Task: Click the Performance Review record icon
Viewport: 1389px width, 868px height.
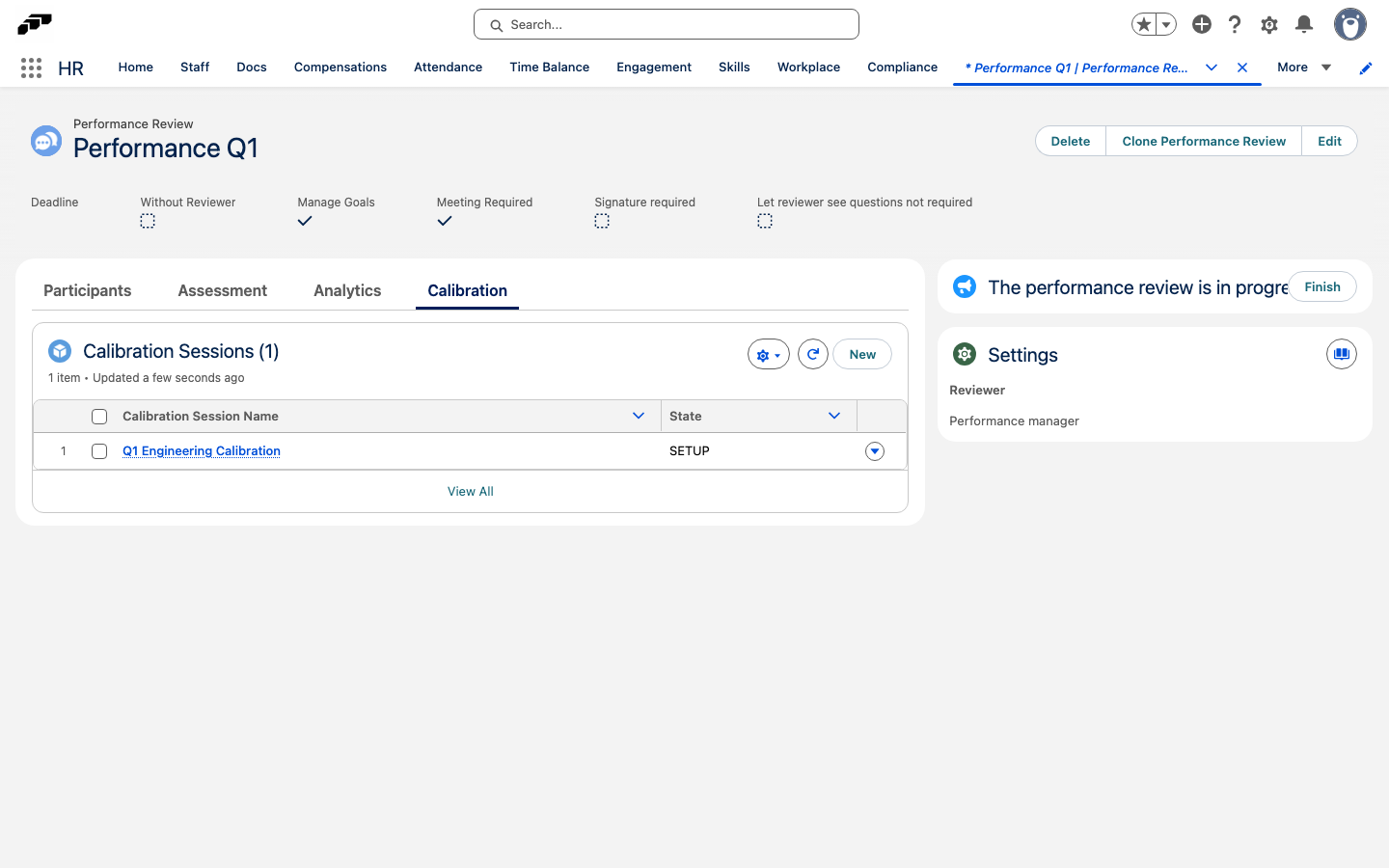Action: coord(46,141)
